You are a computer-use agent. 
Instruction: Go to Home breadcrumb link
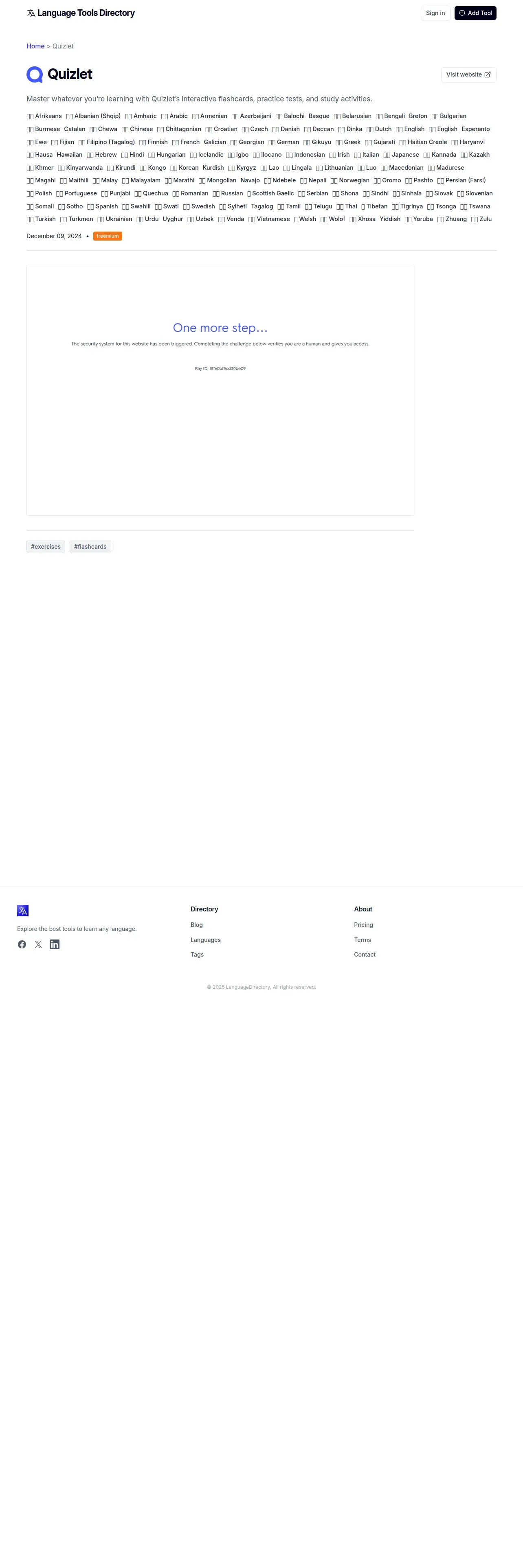coord(35,46)
